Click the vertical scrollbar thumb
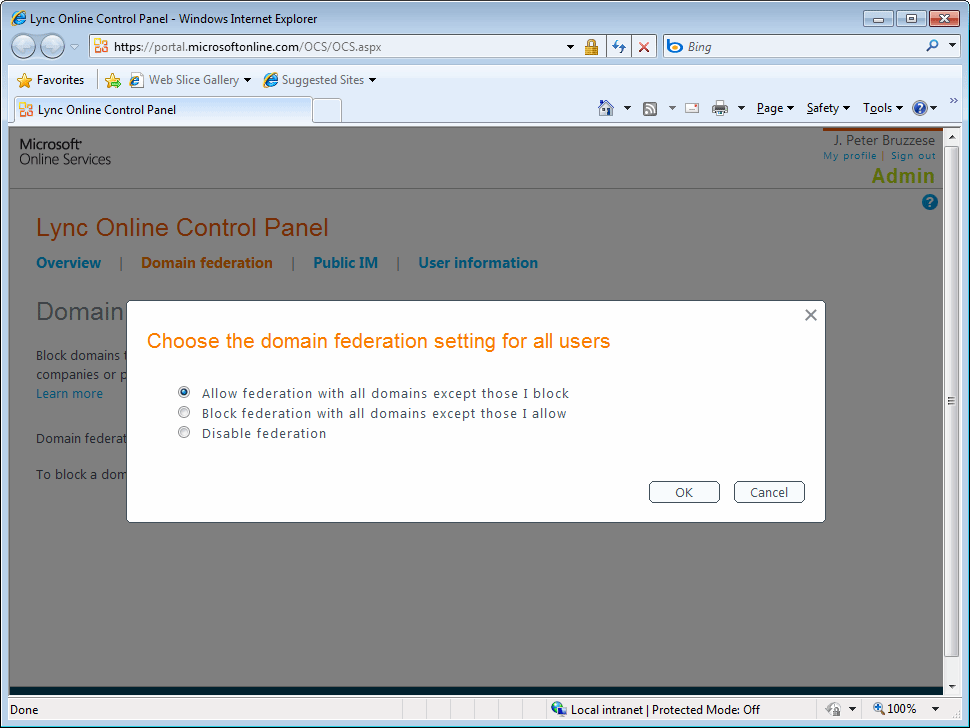The width and height of the screenshot is (970, 728). [952, 401]
